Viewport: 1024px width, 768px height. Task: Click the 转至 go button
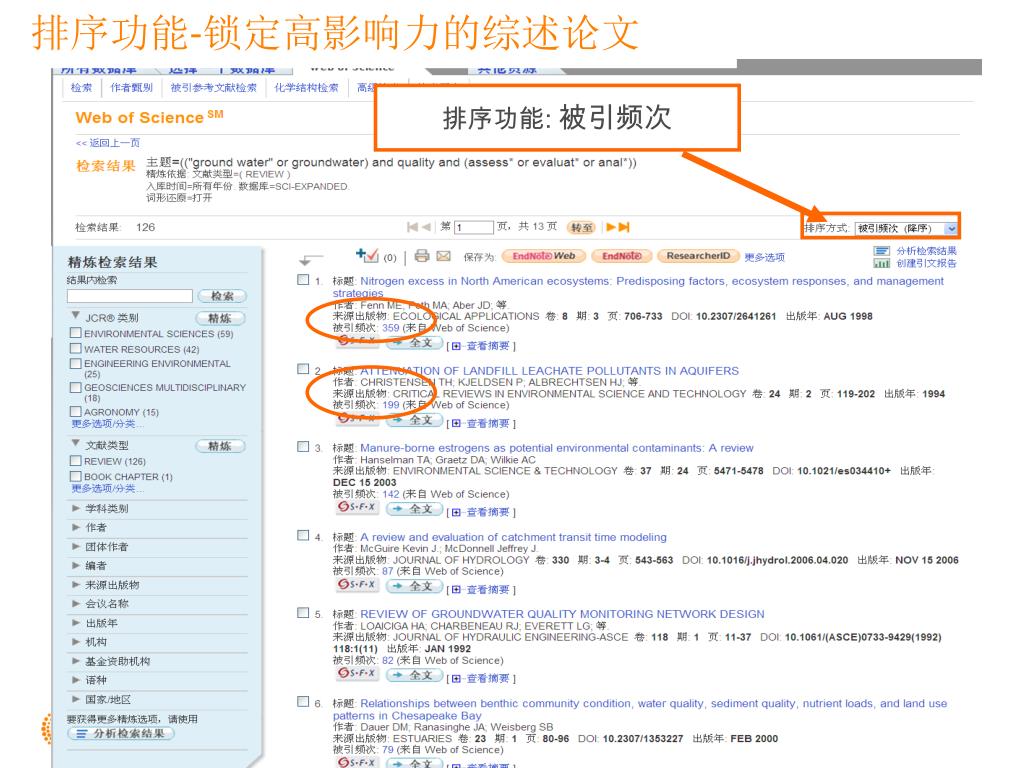581,227
